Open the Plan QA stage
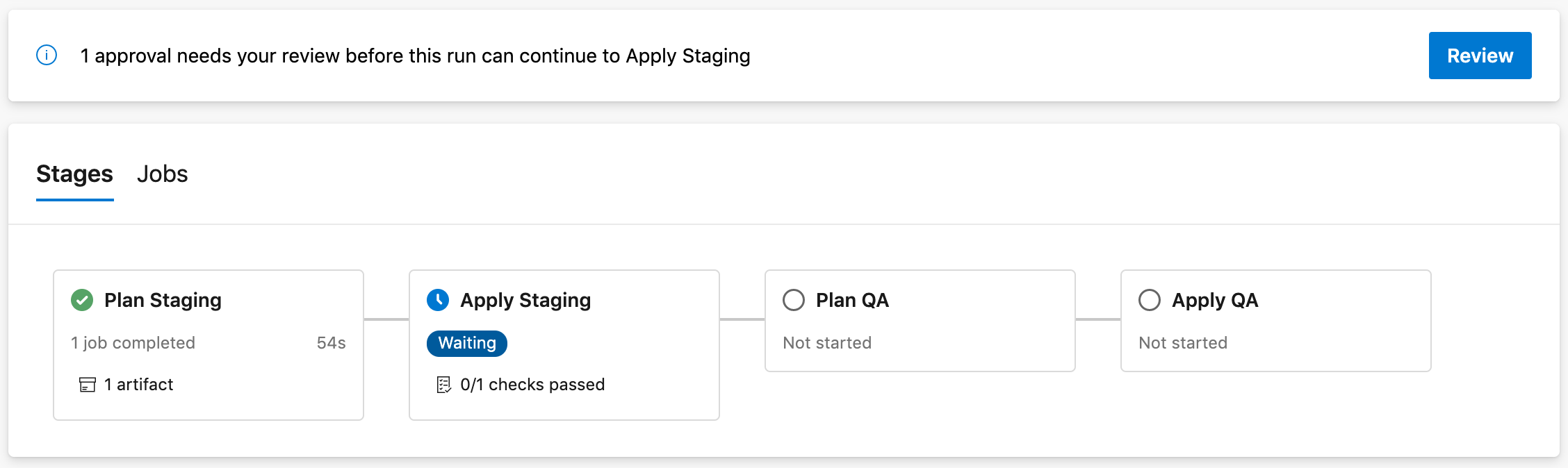Viewport: 1568px width, 468px height. 852,300
